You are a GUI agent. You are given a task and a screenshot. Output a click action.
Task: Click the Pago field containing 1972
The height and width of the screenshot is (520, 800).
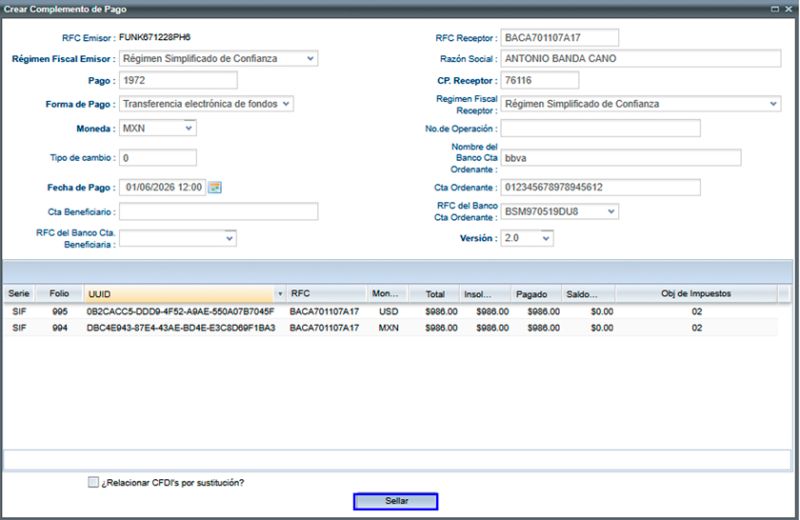178,80
